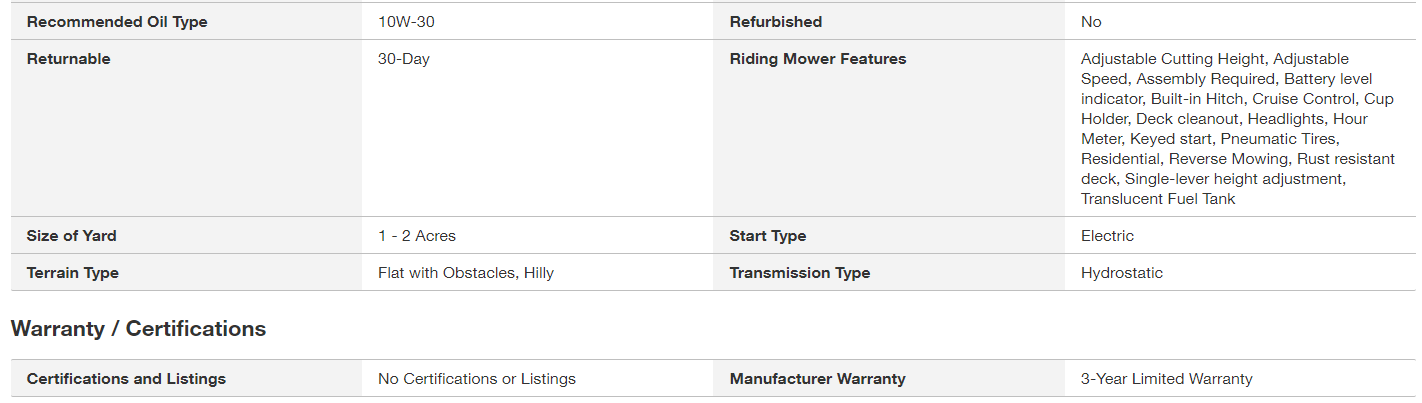Click the Transmission Type label
The width and height of the screenshot is (1422, 403).
coord(800,273)
